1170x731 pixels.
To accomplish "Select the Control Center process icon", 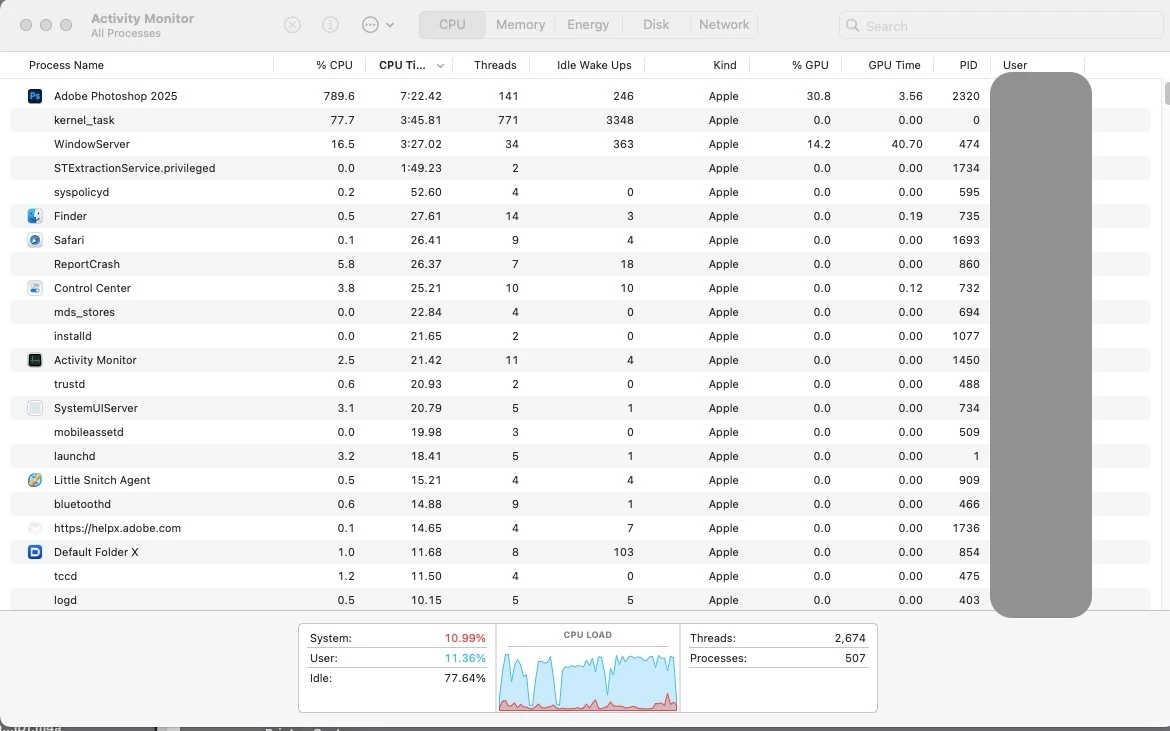I will point(34,288).
